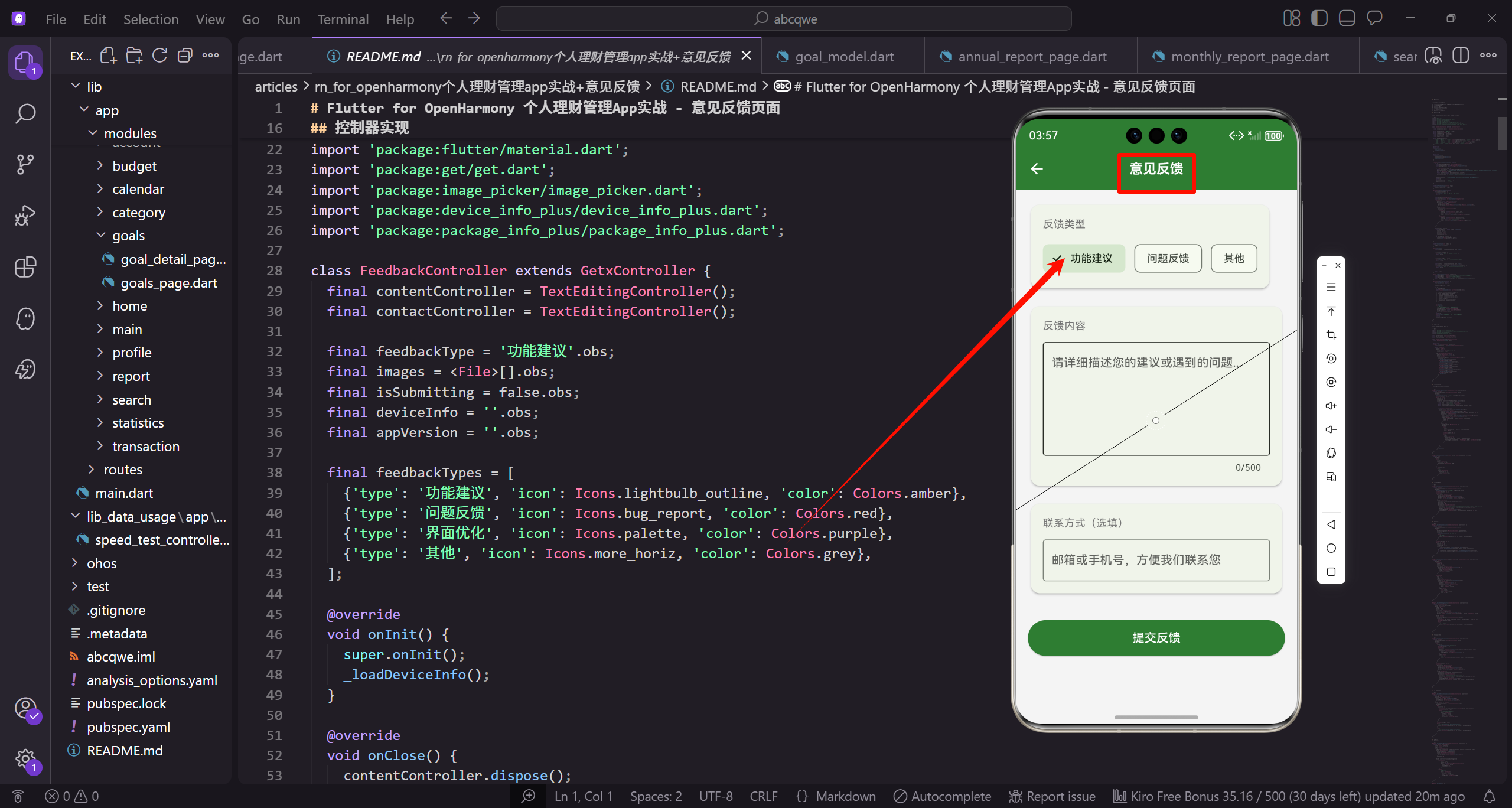Open the Extensions view
Screen dimensions: 1512x808
point(25,267)
